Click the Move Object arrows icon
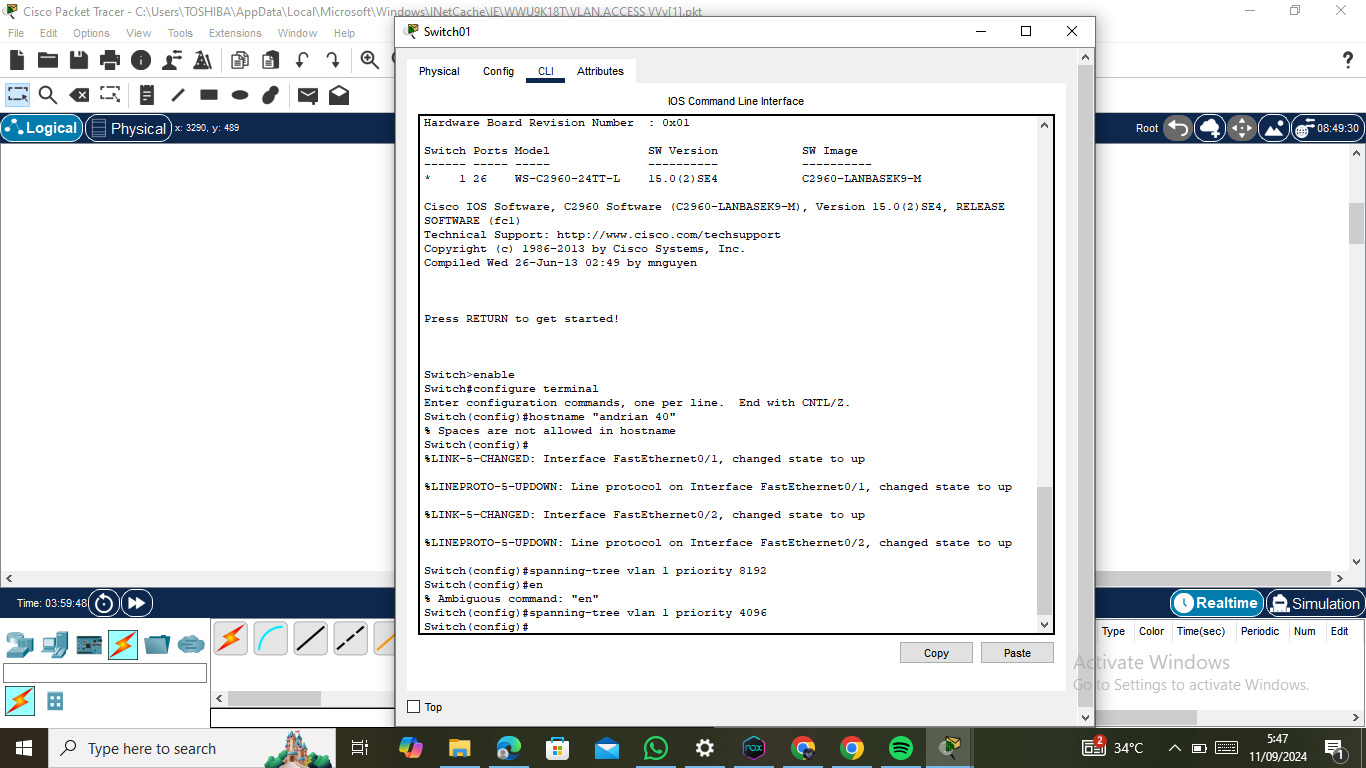Screen dimensions: 1366x768 point(1241,128)
